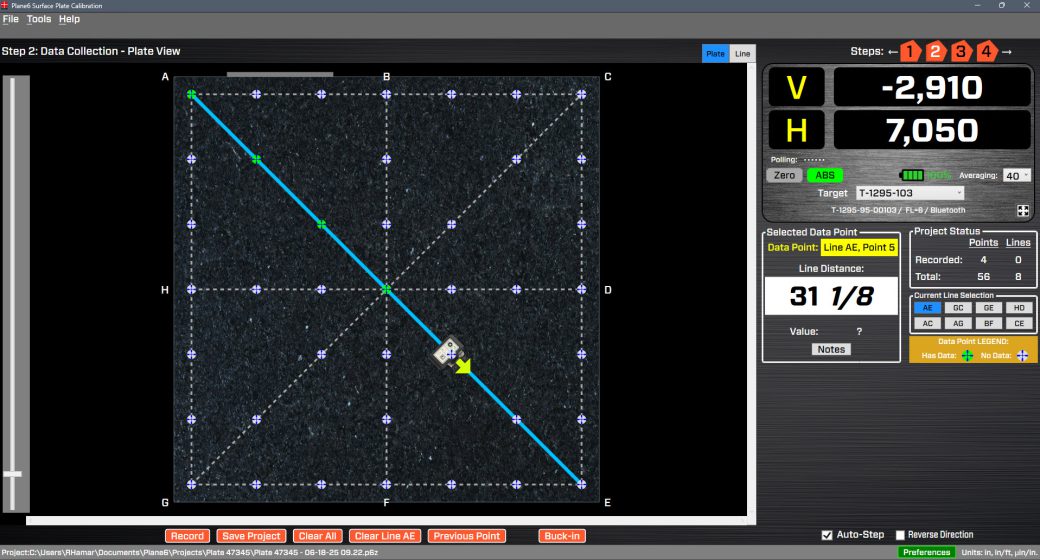Open the Tools menu
This screenshot has width=1040, height=560.
(39, 19)
